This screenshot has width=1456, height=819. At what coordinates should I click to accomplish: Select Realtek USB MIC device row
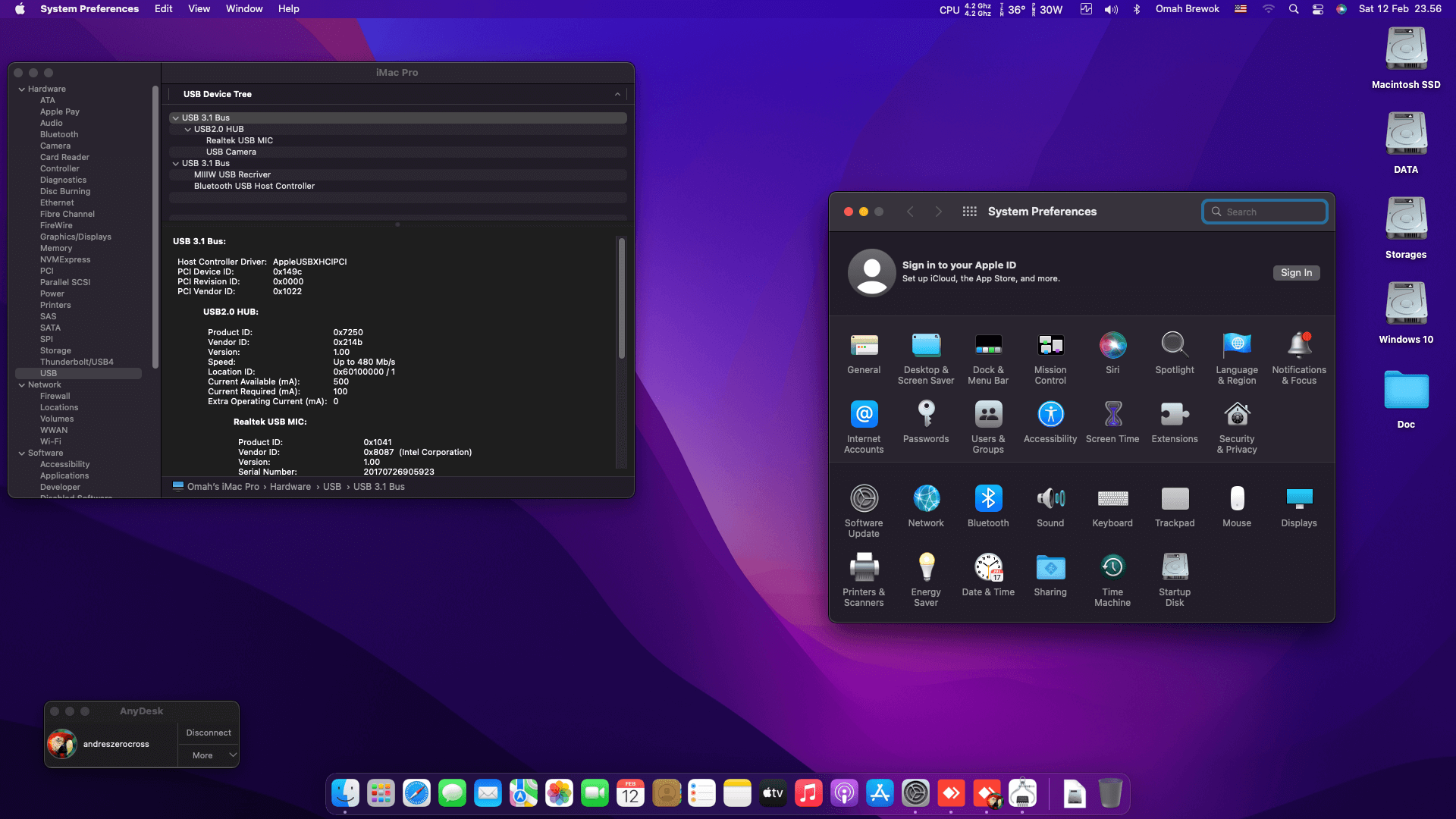[x=398, y=141]
